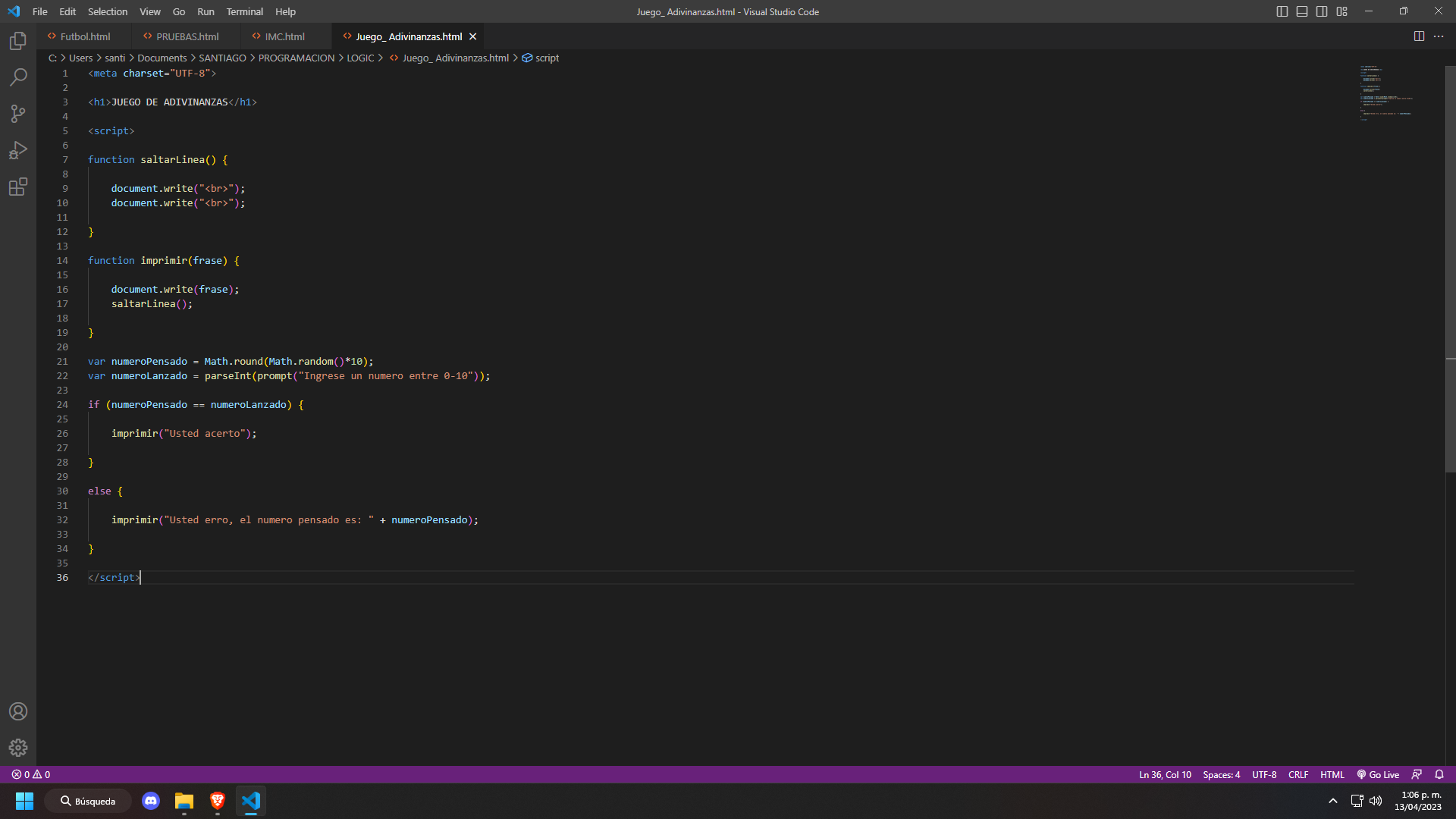
Task: Click the code minimap preview
Action: tap(1385, 93)
